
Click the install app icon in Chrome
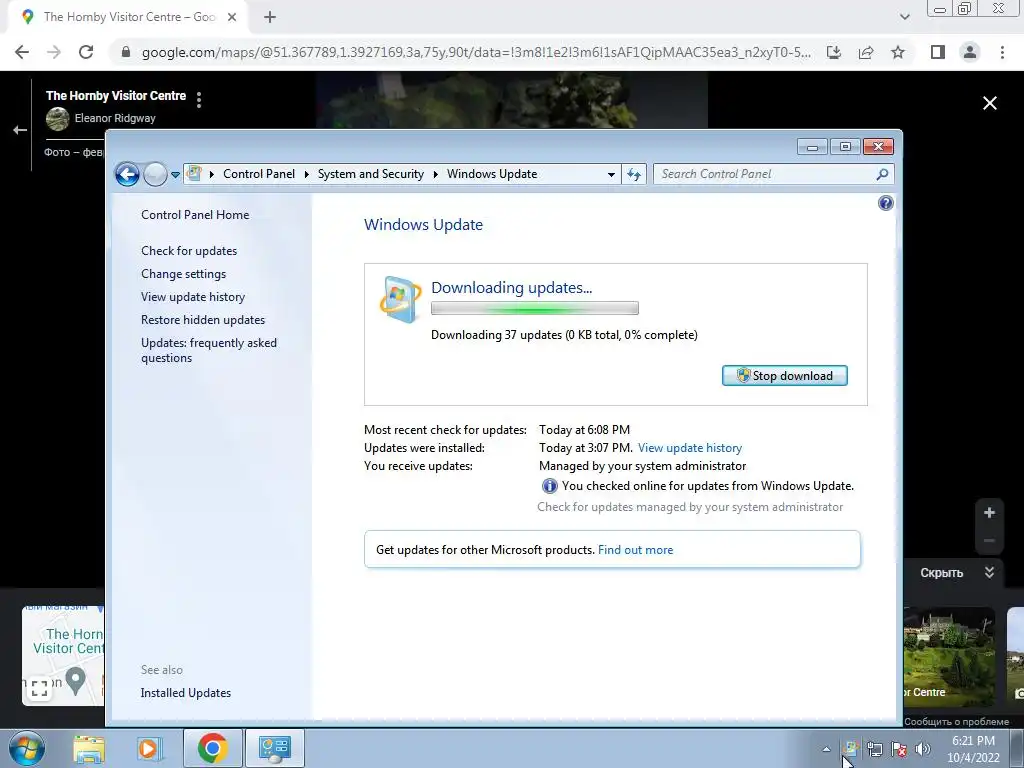(x=834, y=52)
